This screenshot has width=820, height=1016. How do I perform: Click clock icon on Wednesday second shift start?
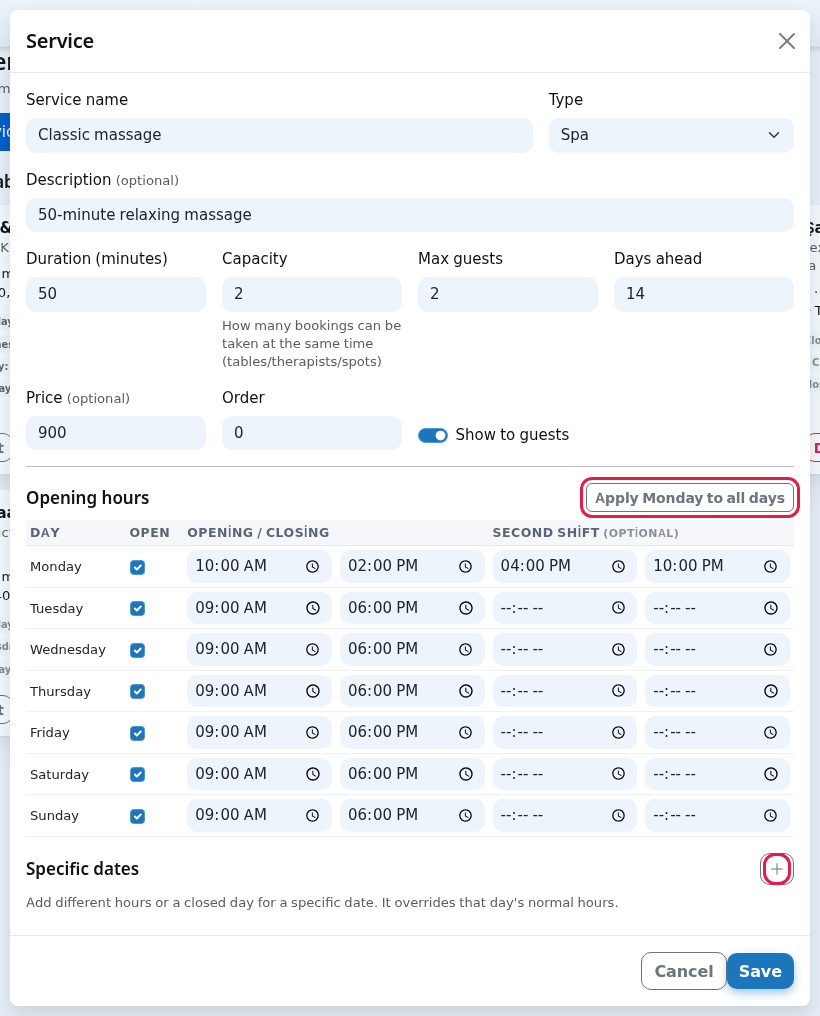tap(618, 649)
